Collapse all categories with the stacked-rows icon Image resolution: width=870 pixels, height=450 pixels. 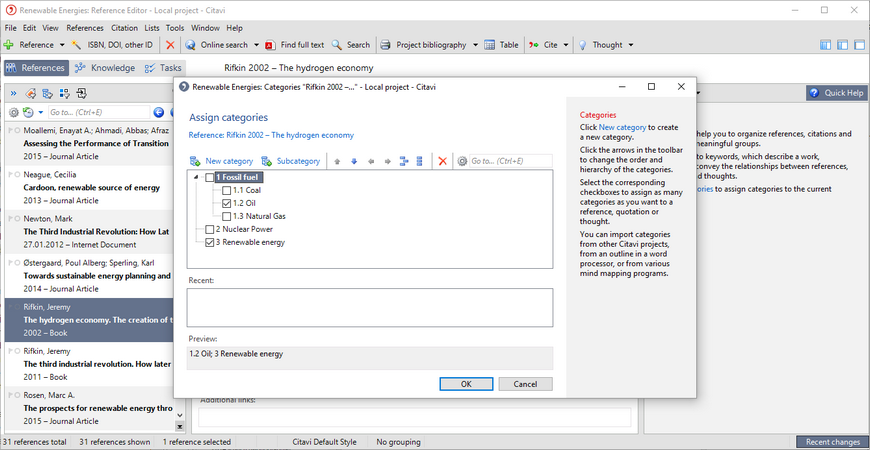click(419, 161)
